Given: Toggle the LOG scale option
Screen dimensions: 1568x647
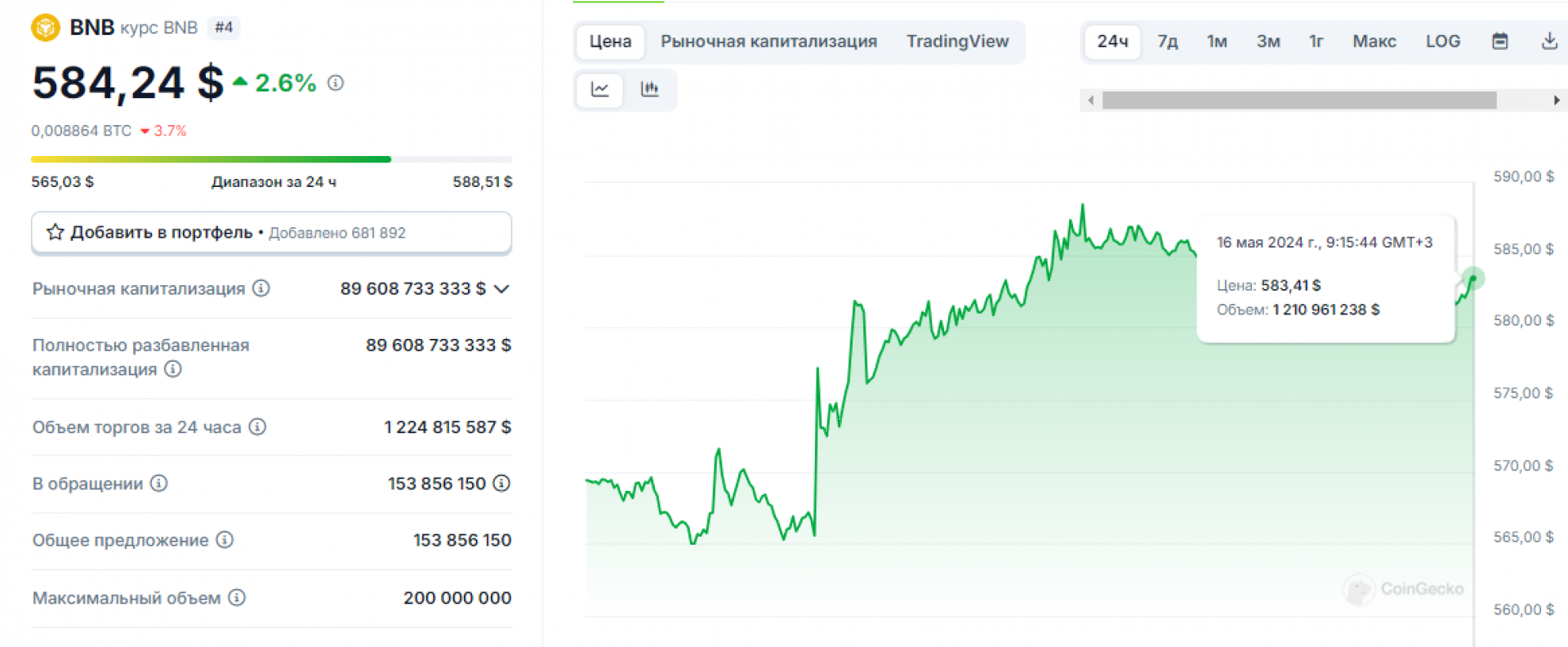Looking at the screenshot, I should coord(1442,42).
